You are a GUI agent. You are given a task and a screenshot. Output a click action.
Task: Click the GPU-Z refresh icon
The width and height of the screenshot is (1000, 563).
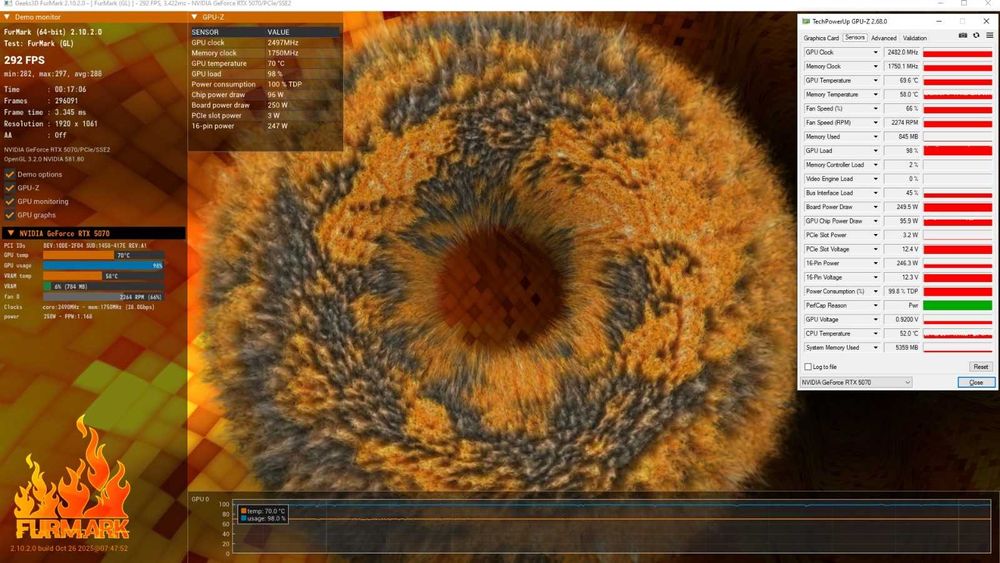click(x=976, y=36)
